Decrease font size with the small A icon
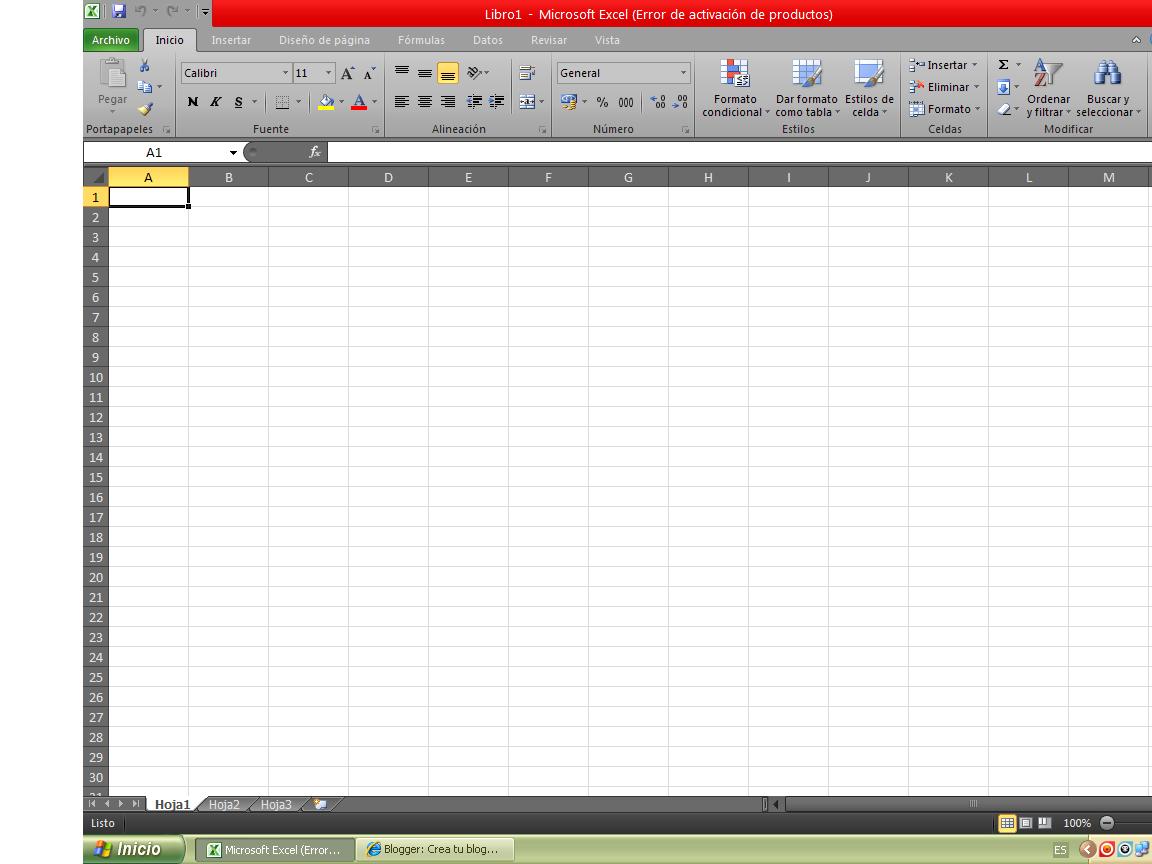Image resolution: width=1152 pixels, height=864 pixels. pyautogui.click(x=369, y=73)
